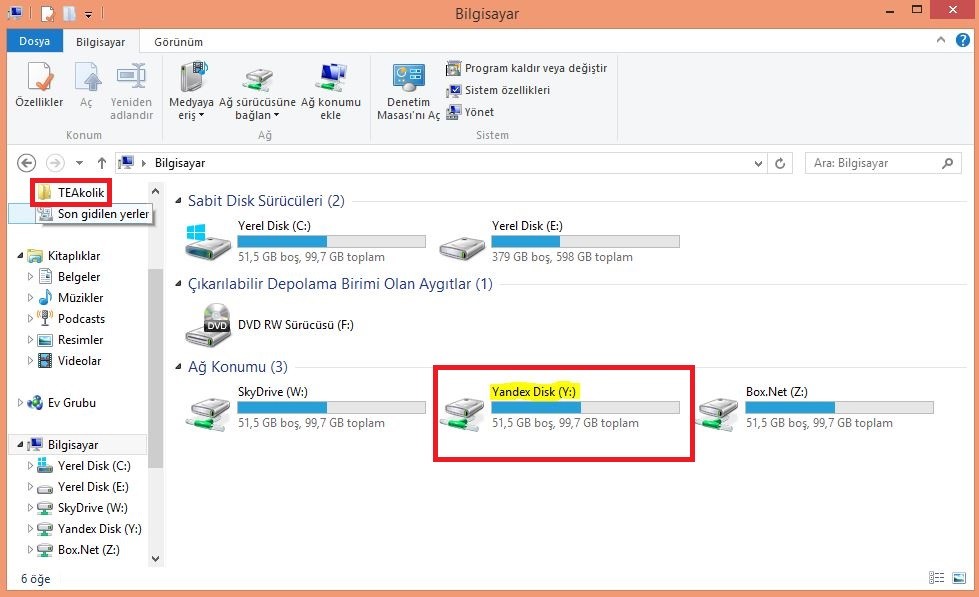Select SkyDrive (W:) network drive icon
The height and width of the screenshot is (597, 979).
click(209, 413)
